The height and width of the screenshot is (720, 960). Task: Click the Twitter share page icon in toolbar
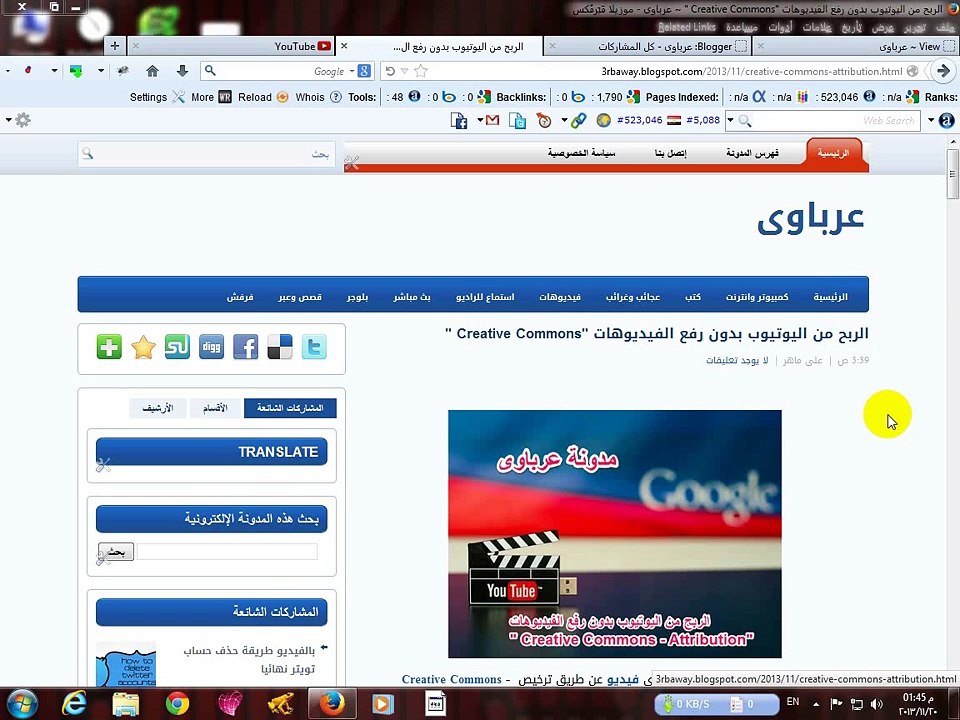coord(518,121)
